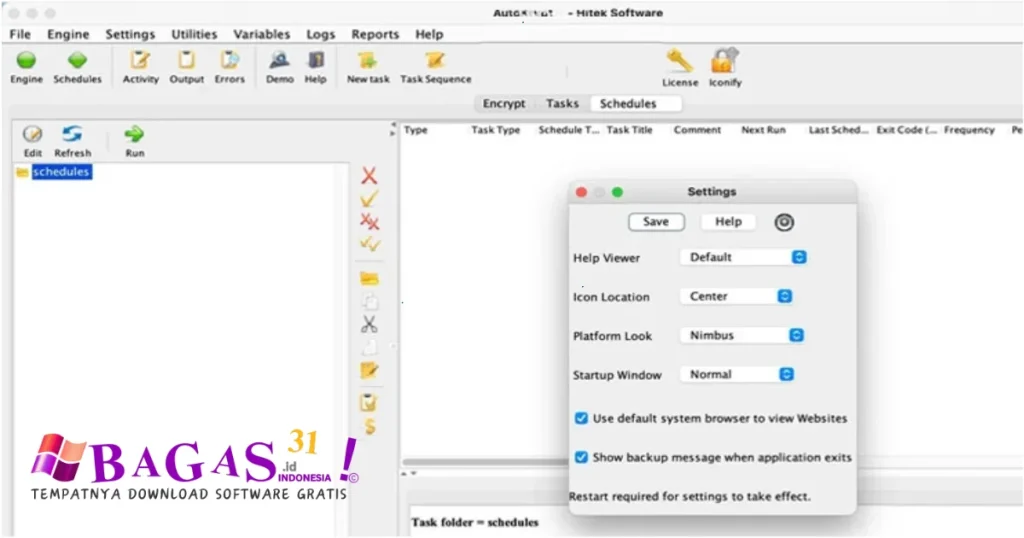
Task: Click the Task Type column header
Action: 496,130
